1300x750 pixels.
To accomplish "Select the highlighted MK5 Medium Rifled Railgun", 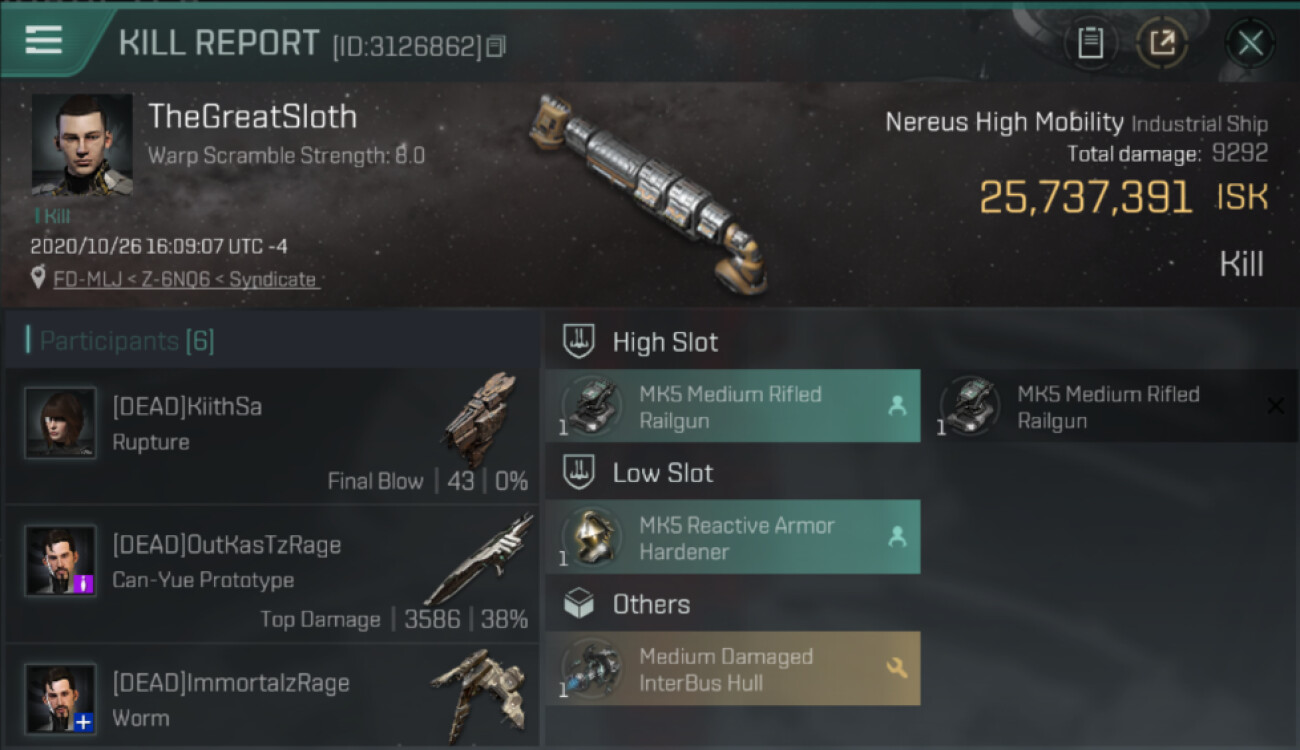I will pos(733,406).
